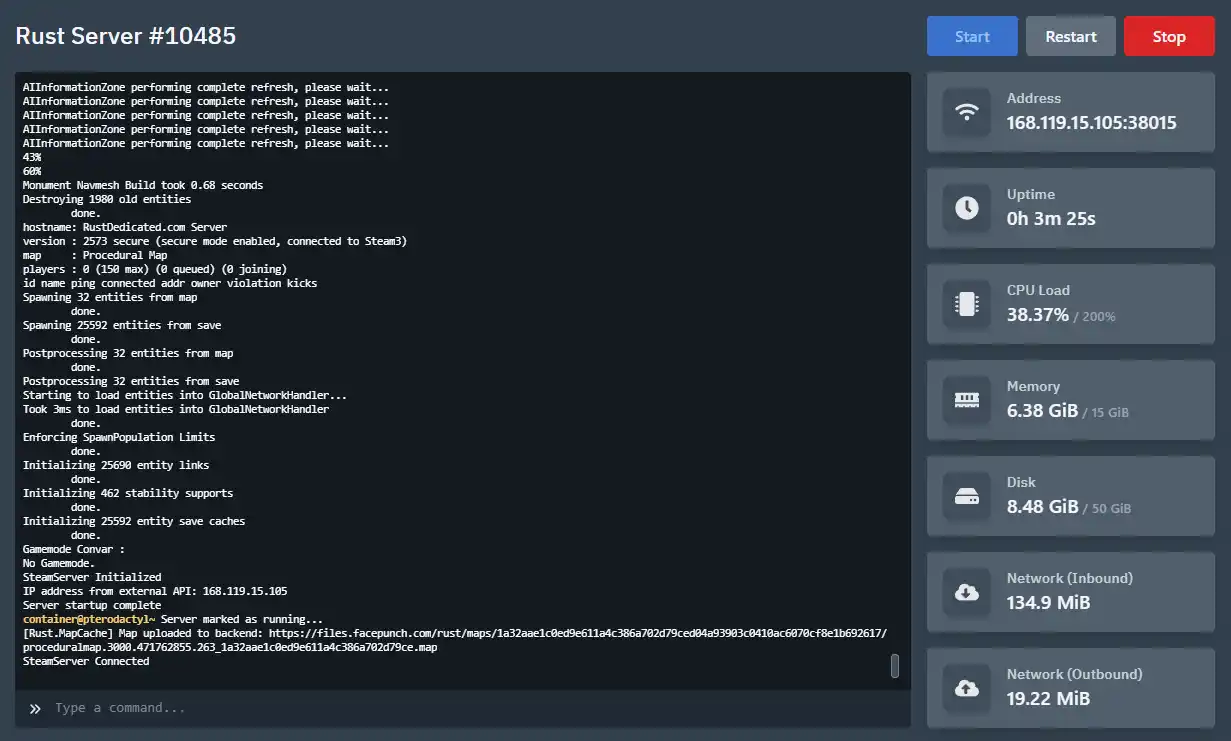
Task: Click the 'Server startup complete' console line
Action: pyautogui.click(x=92, y=605)
